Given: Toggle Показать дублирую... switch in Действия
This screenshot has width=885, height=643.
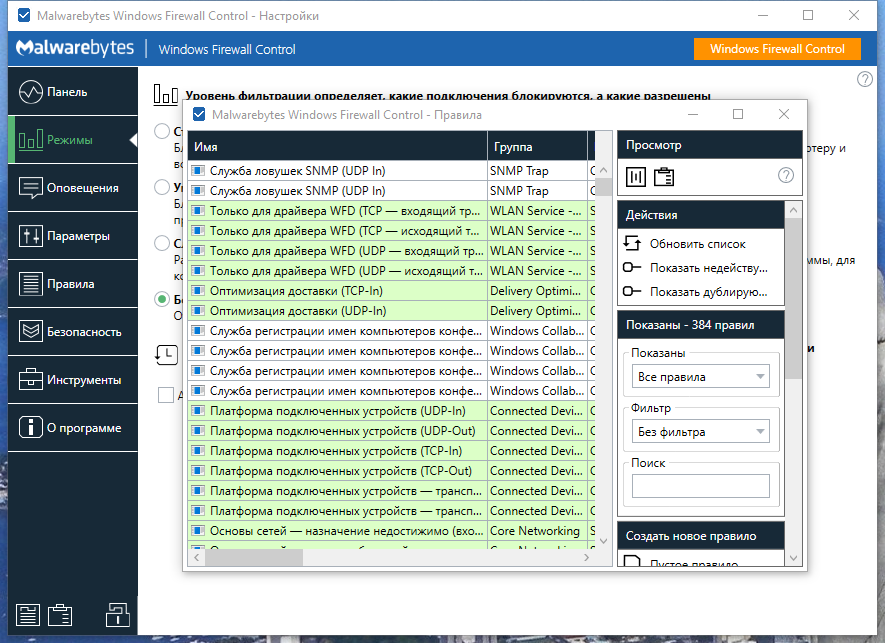Looking at the screenshot, I should [x=632, y=291].
